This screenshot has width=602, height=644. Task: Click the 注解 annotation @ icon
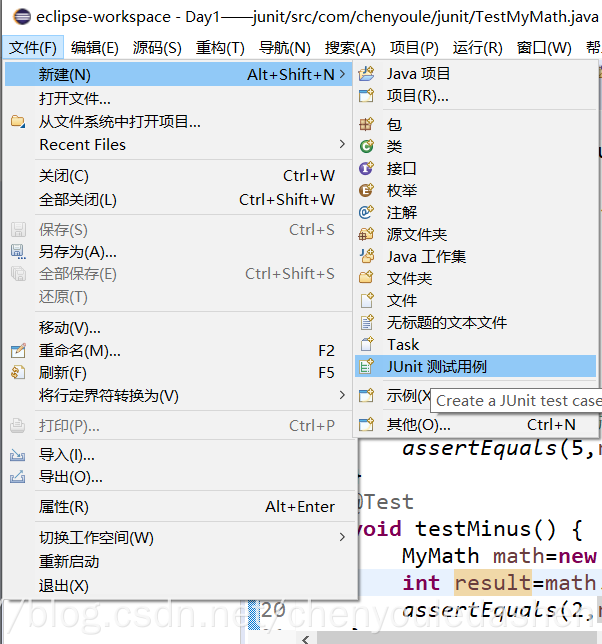pos(366,212)
